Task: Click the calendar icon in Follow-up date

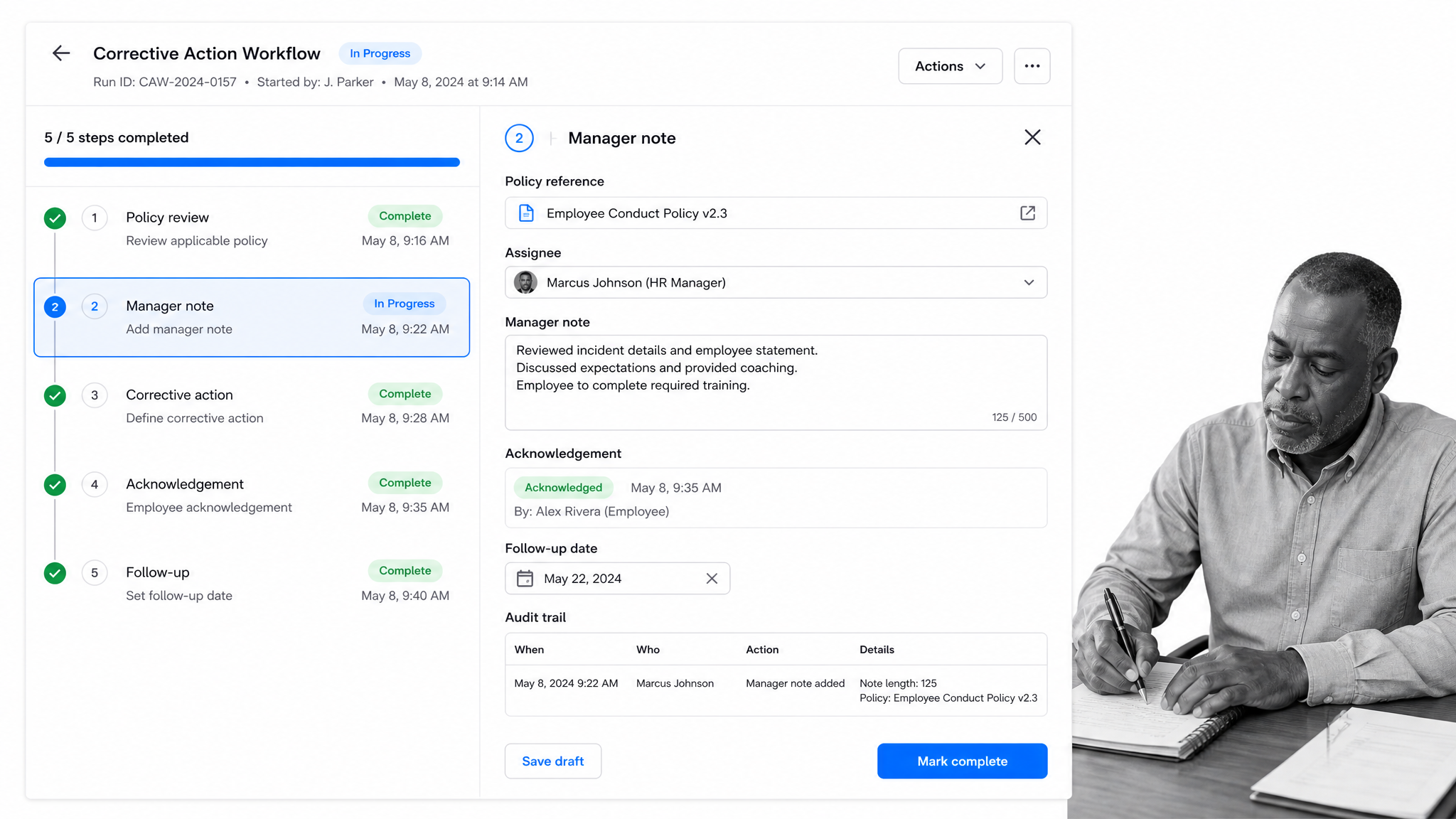Action: 525,579
